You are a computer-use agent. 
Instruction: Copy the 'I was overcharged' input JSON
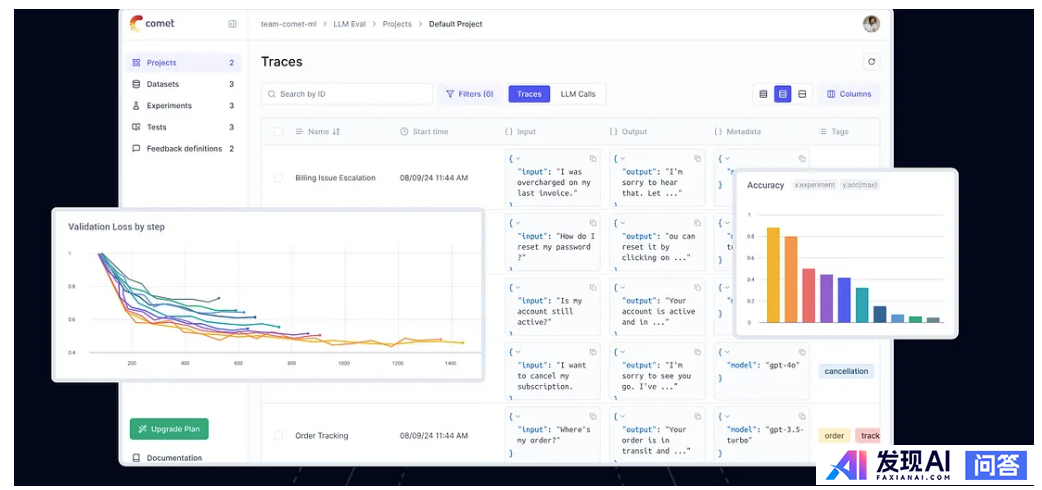click(592, 159)
